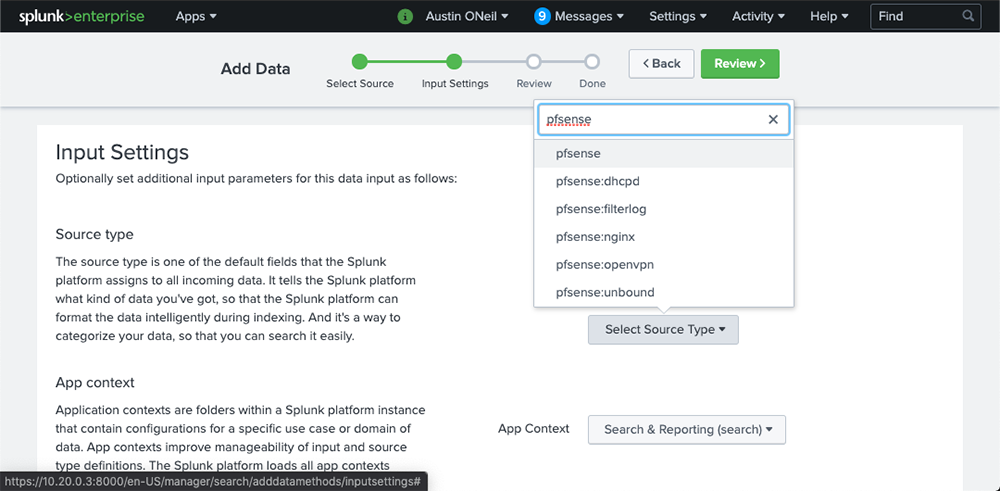Open the Apps dropdown menu
The image size is (1000, 491).
pyautogui.click(x=196, y=16)
